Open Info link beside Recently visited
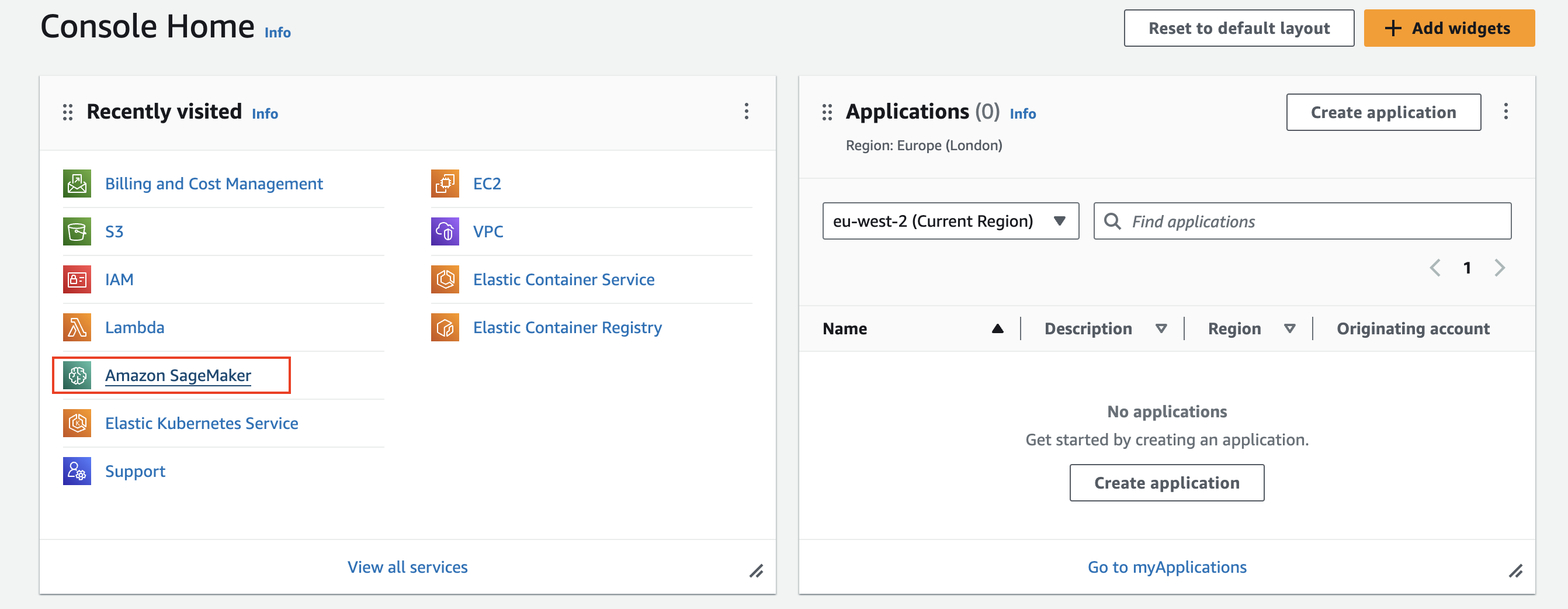1568x609 pixels. [x=265, y=114]
